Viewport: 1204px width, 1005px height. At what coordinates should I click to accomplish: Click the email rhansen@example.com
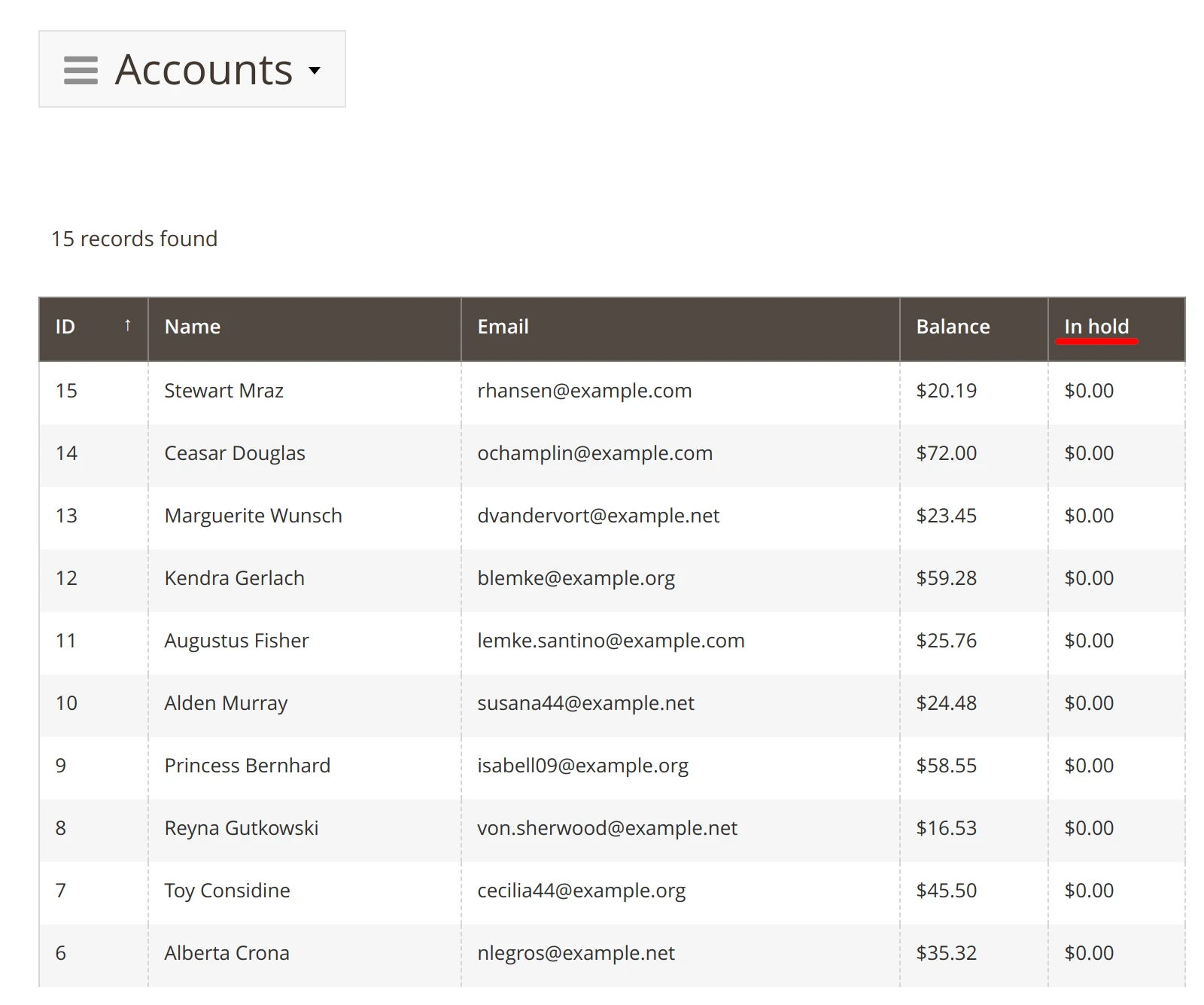(x=585, y=391)
